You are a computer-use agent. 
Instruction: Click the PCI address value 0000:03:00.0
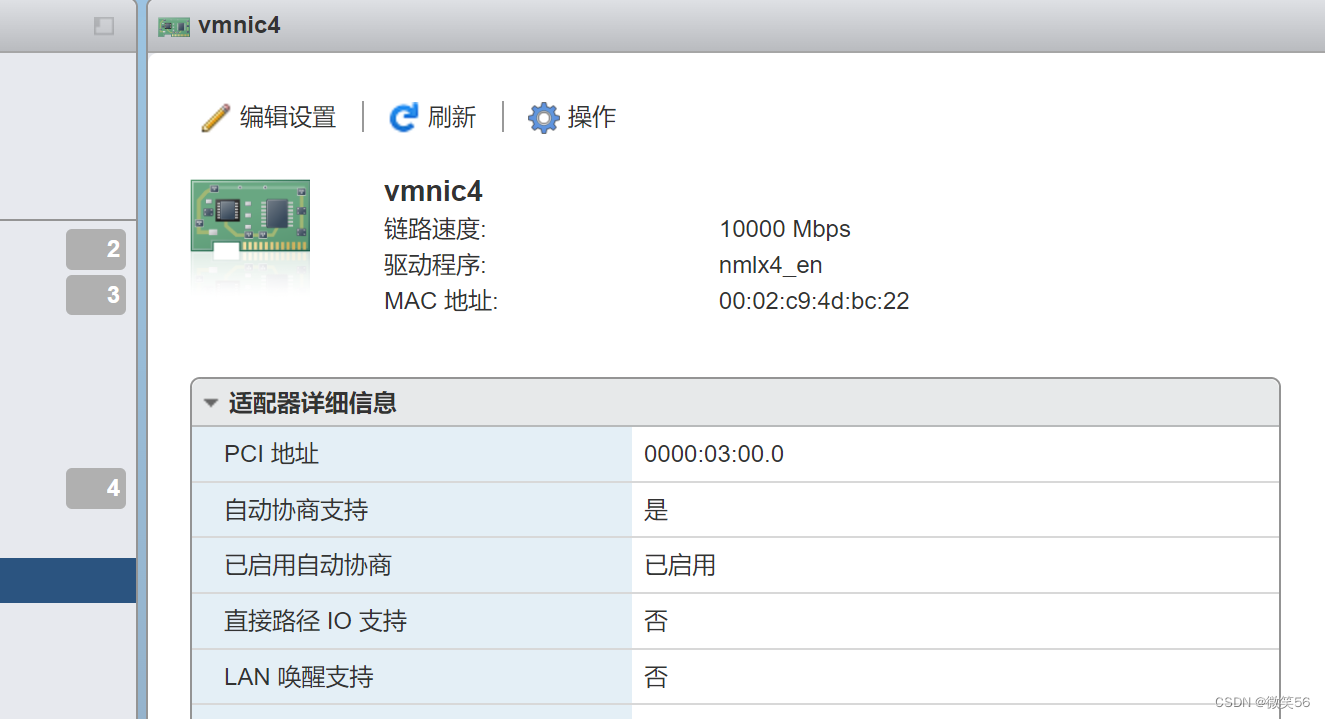pos(714,454)
